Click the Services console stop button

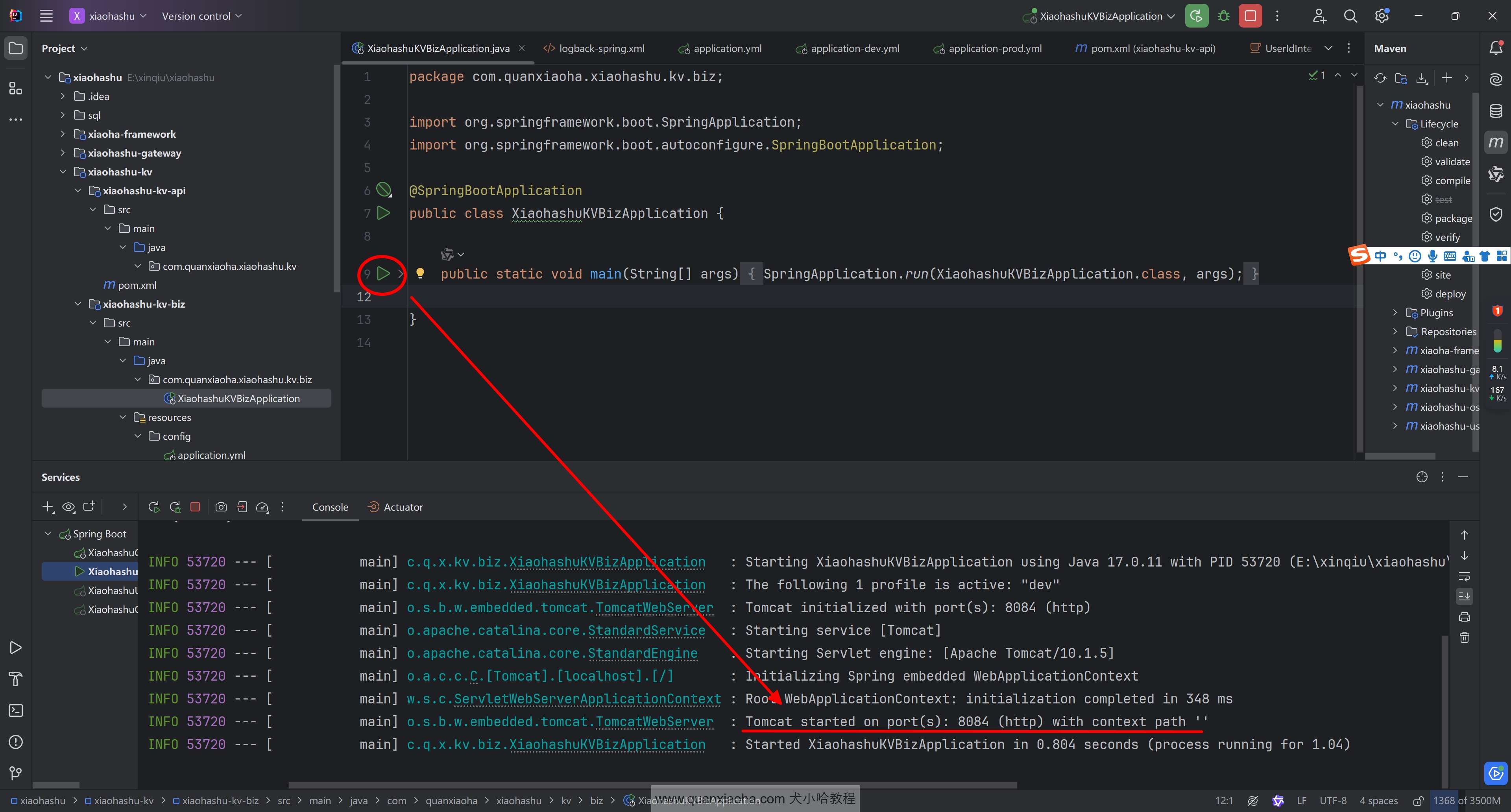tap(195, 507)
